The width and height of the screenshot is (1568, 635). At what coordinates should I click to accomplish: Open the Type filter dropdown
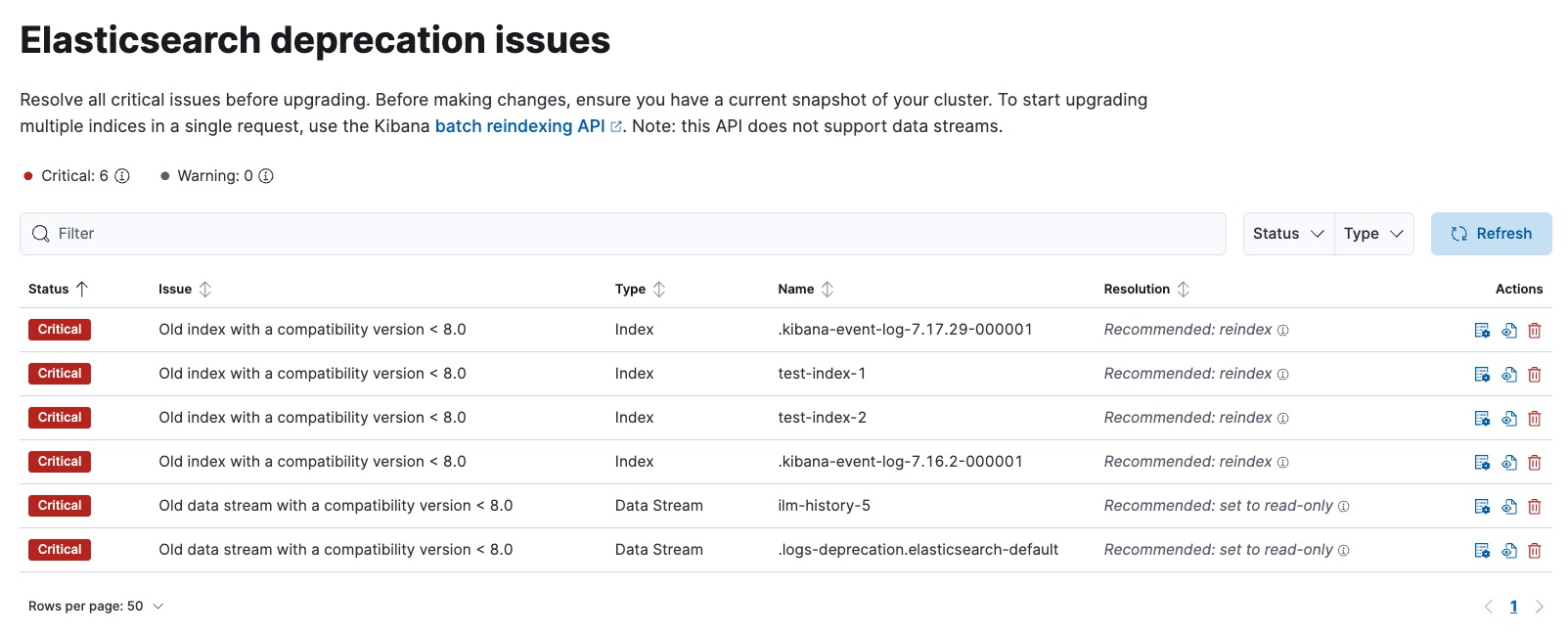1373,234
